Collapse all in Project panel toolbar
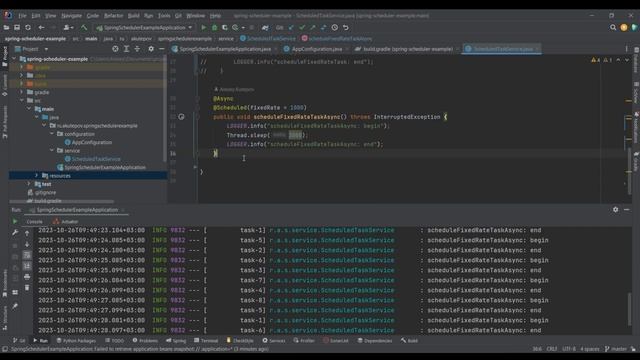 137,49
